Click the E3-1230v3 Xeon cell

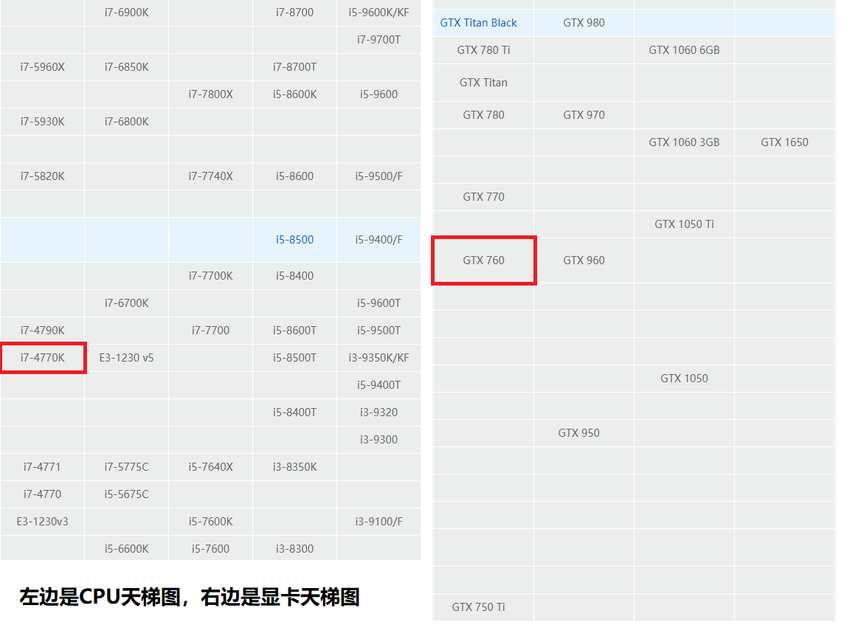click(x=42, y=521)
